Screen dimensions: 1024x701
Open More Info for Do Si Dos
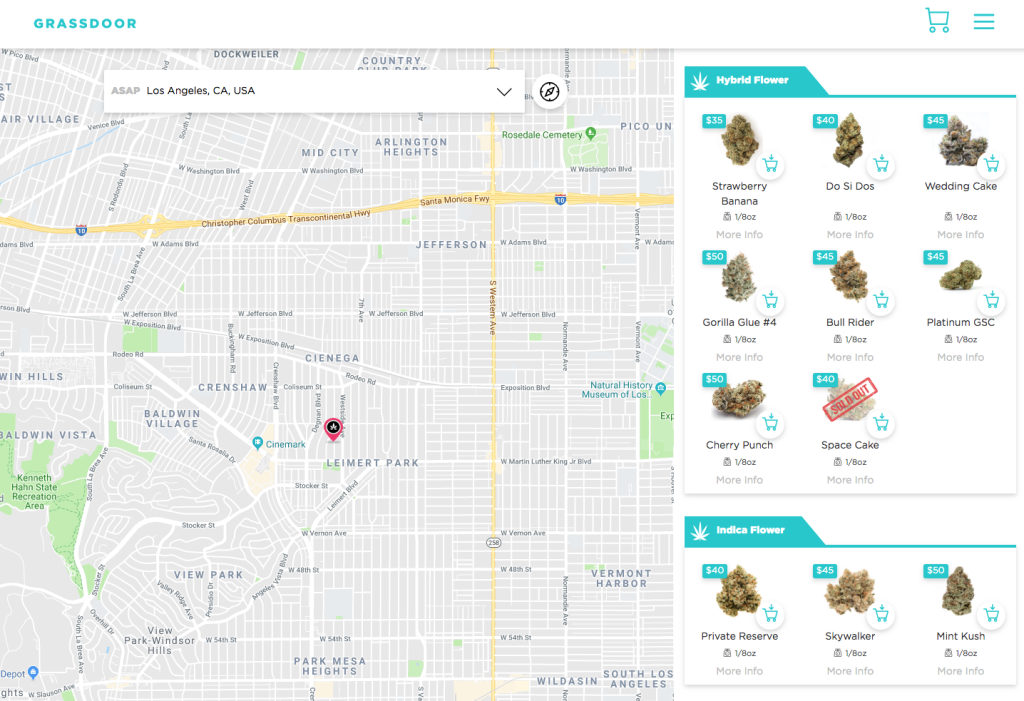(850, 235)
